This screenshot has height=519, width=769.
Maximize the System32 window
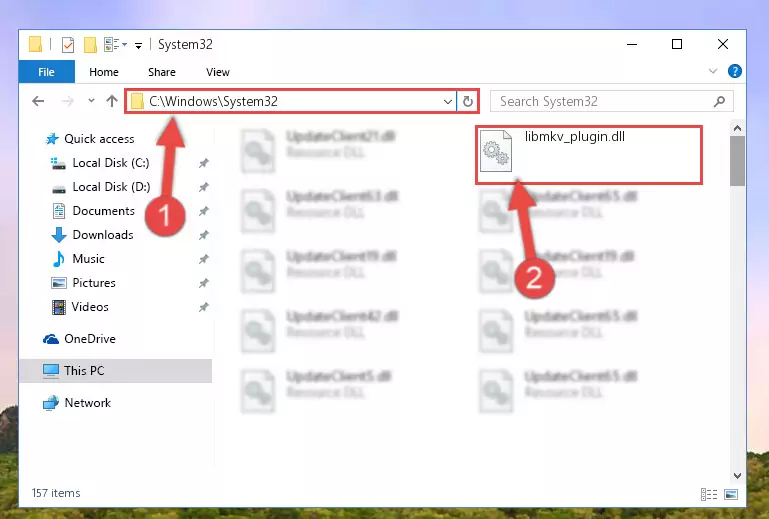pyautogui.click(x=677, y=45)
